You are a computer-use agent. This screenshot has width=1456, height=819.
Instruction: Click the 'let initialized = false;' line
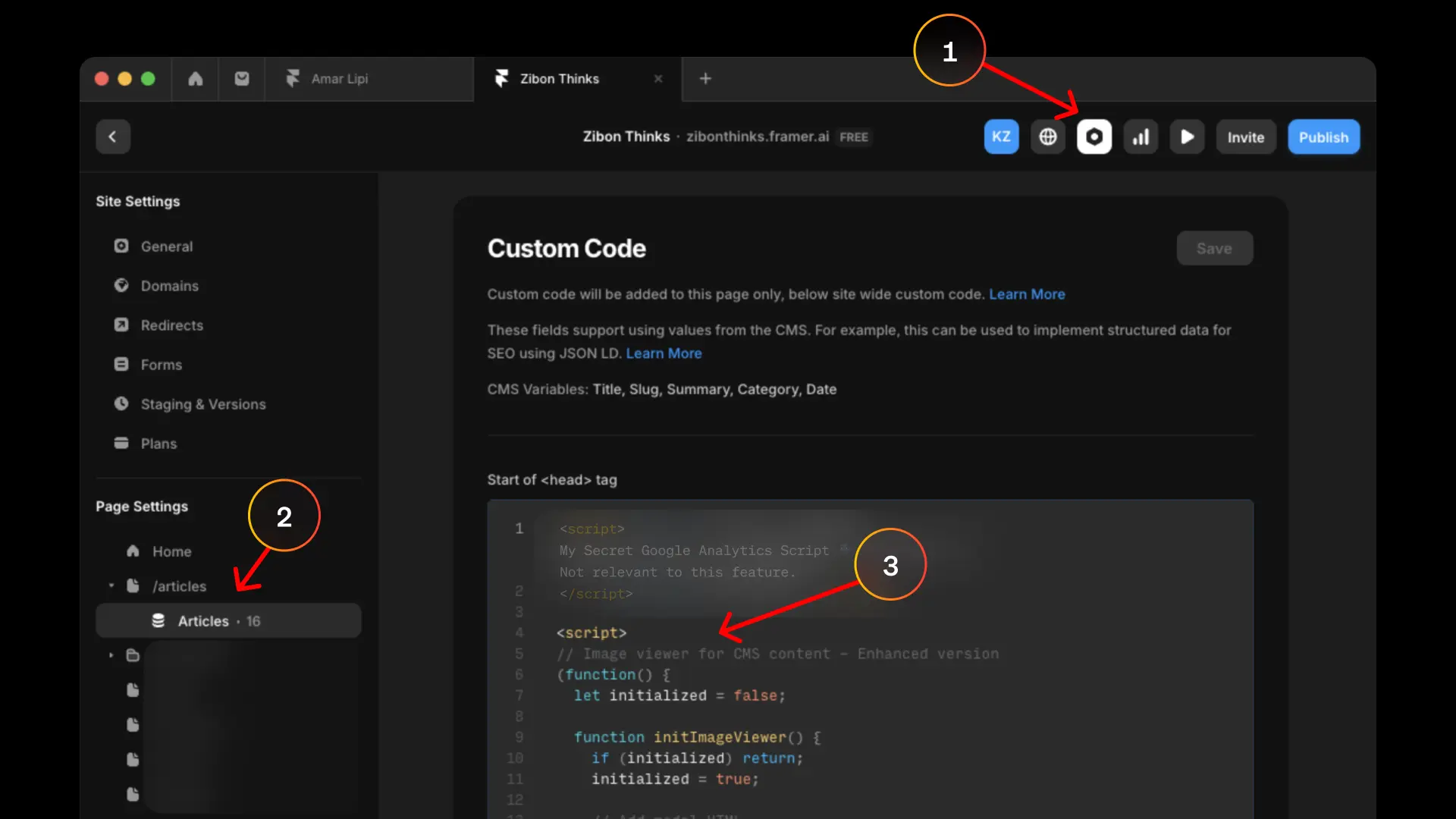(x=679, y=695)
